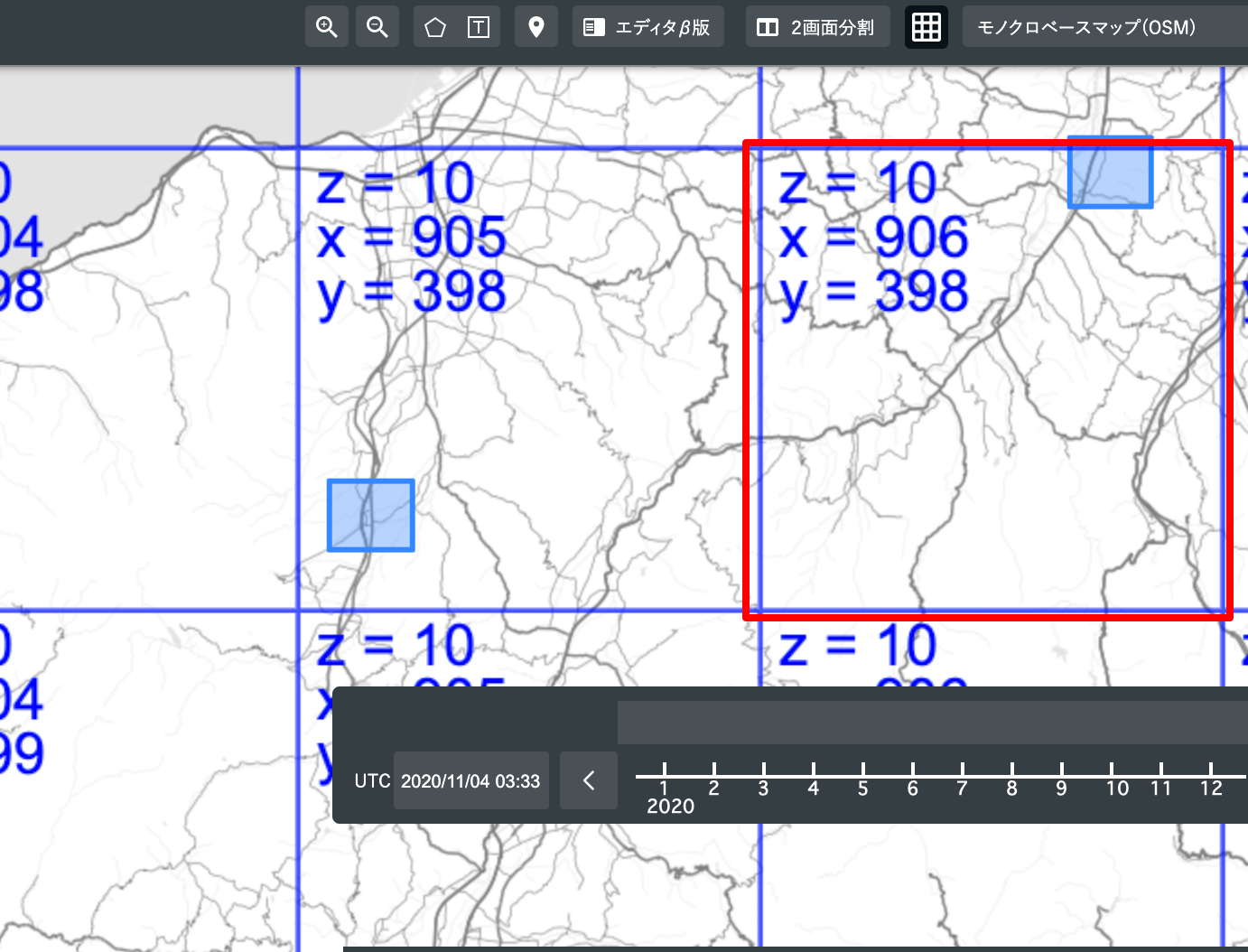Open the モノクロベースマップ(OSM) basemap selector
Screen dimensions: 1248x952
pyautogui.click(x=1105, y=27)
